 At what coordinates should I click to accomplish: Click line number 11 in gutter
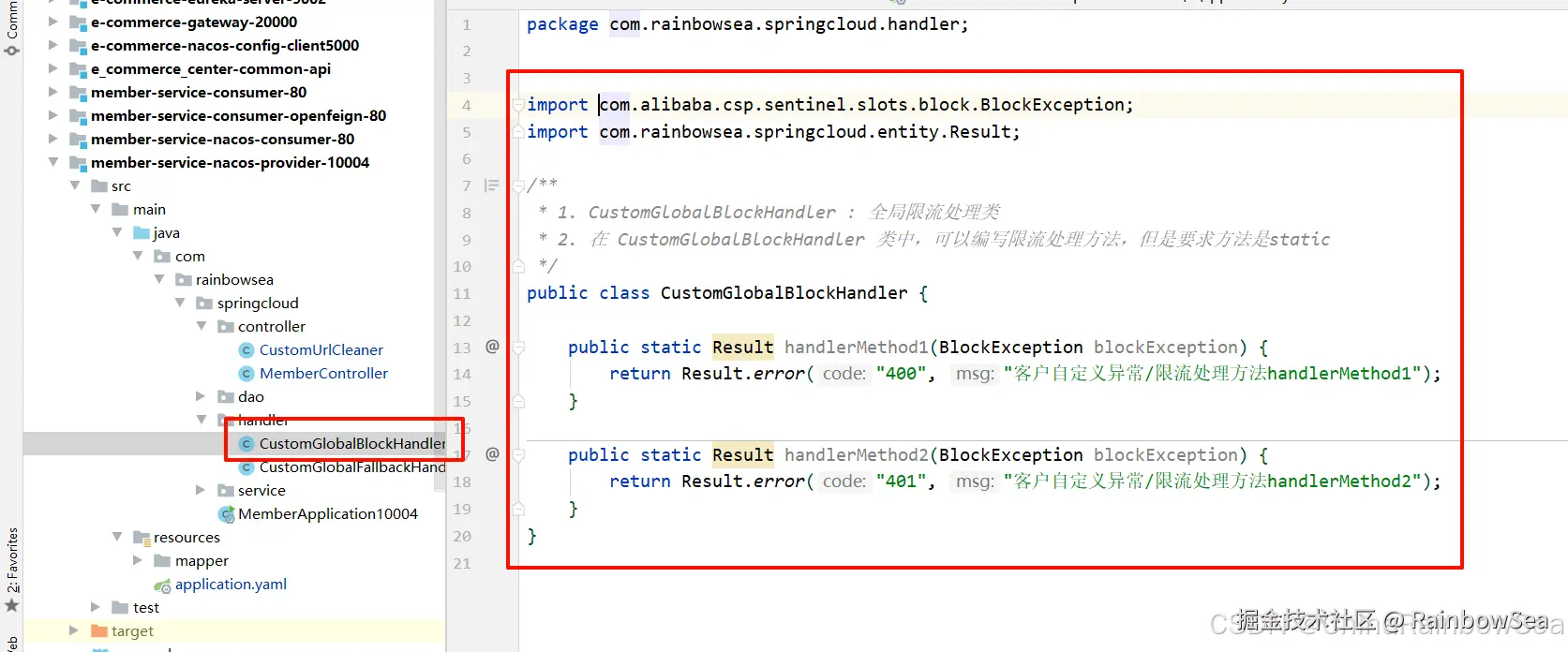pos(462,293)
